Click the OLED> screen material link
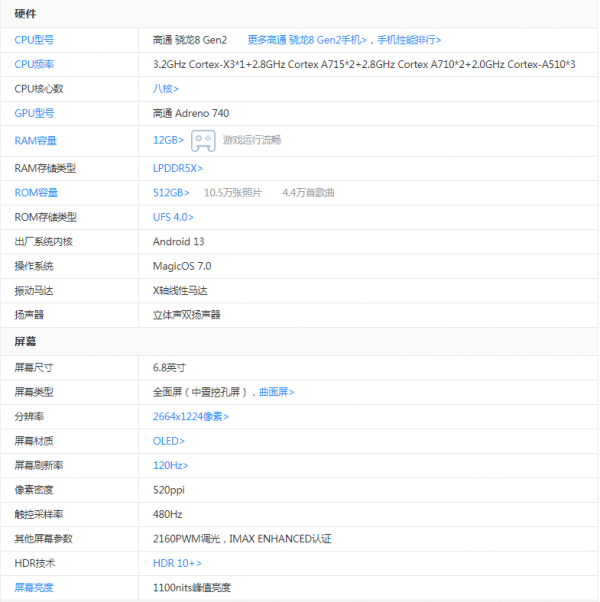 (x=169, y=441)
